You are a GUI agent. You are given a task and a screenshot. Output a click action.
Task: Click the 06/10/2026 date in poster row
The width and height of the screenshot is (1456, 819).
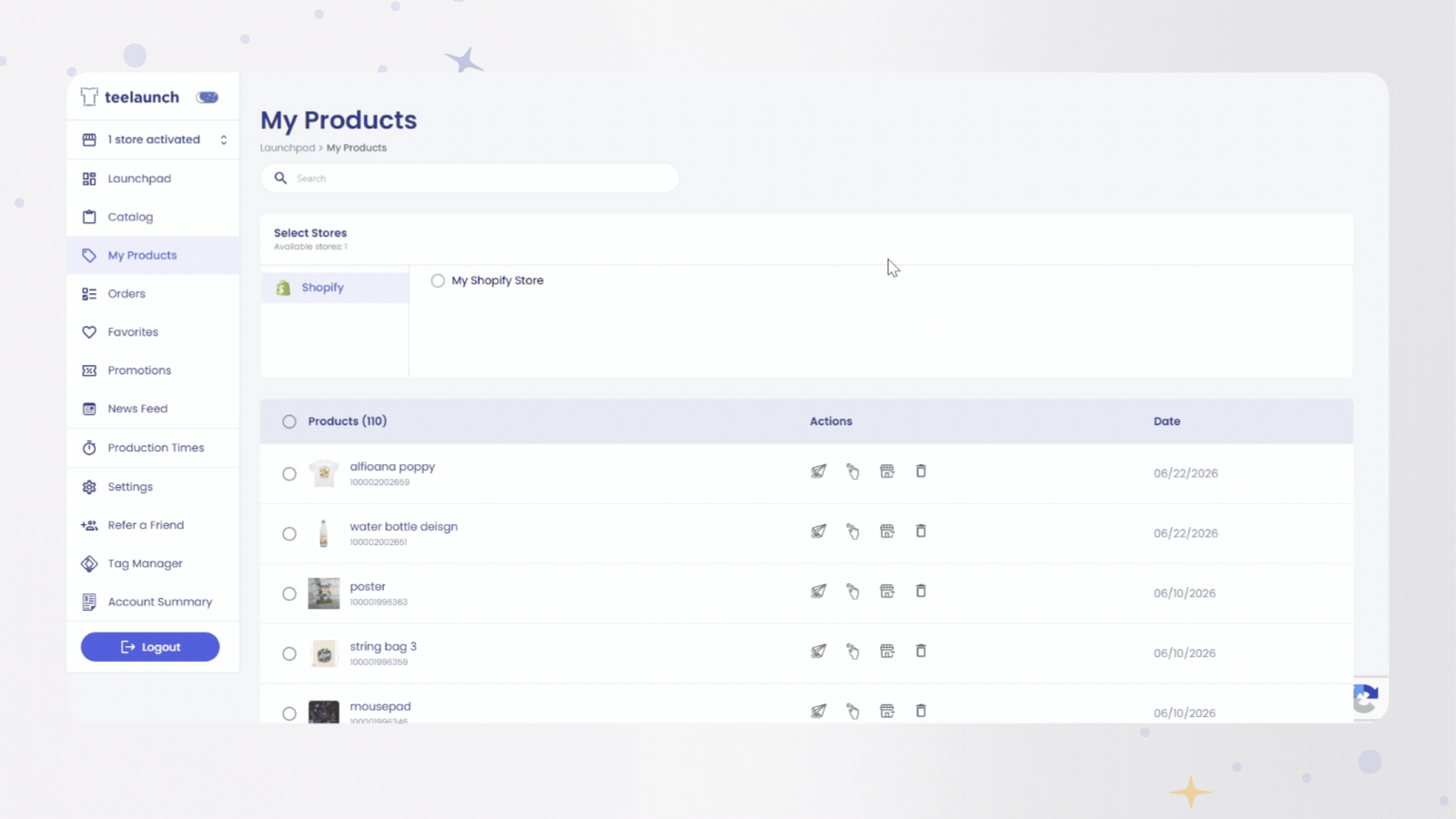(x=1185, y=593)
